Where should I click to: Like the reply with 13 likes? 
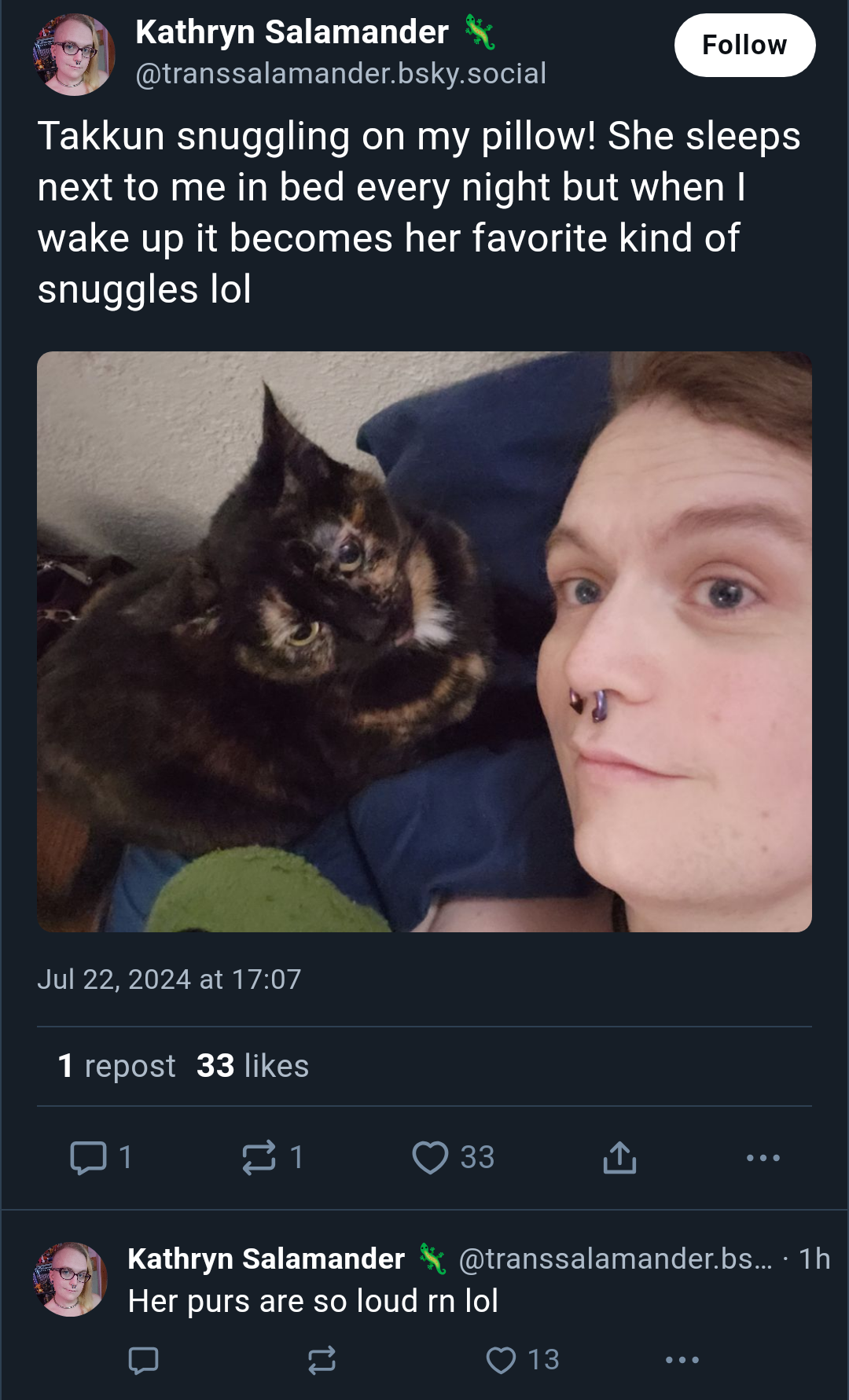pyautogui.click(x=501, y=1360)
